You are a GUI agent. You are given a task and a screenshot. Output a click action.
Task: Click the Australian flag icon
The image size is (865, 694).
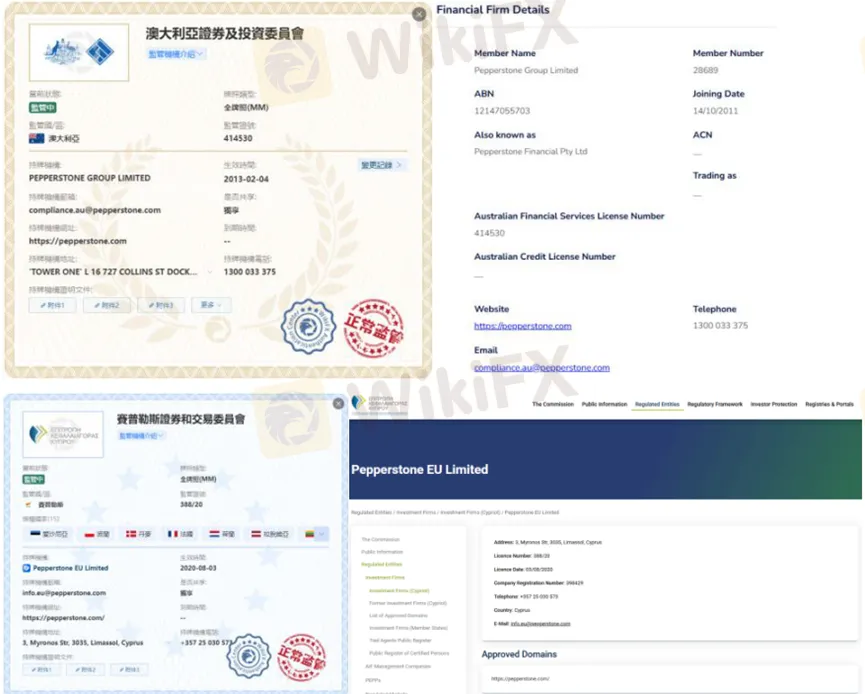36,138
